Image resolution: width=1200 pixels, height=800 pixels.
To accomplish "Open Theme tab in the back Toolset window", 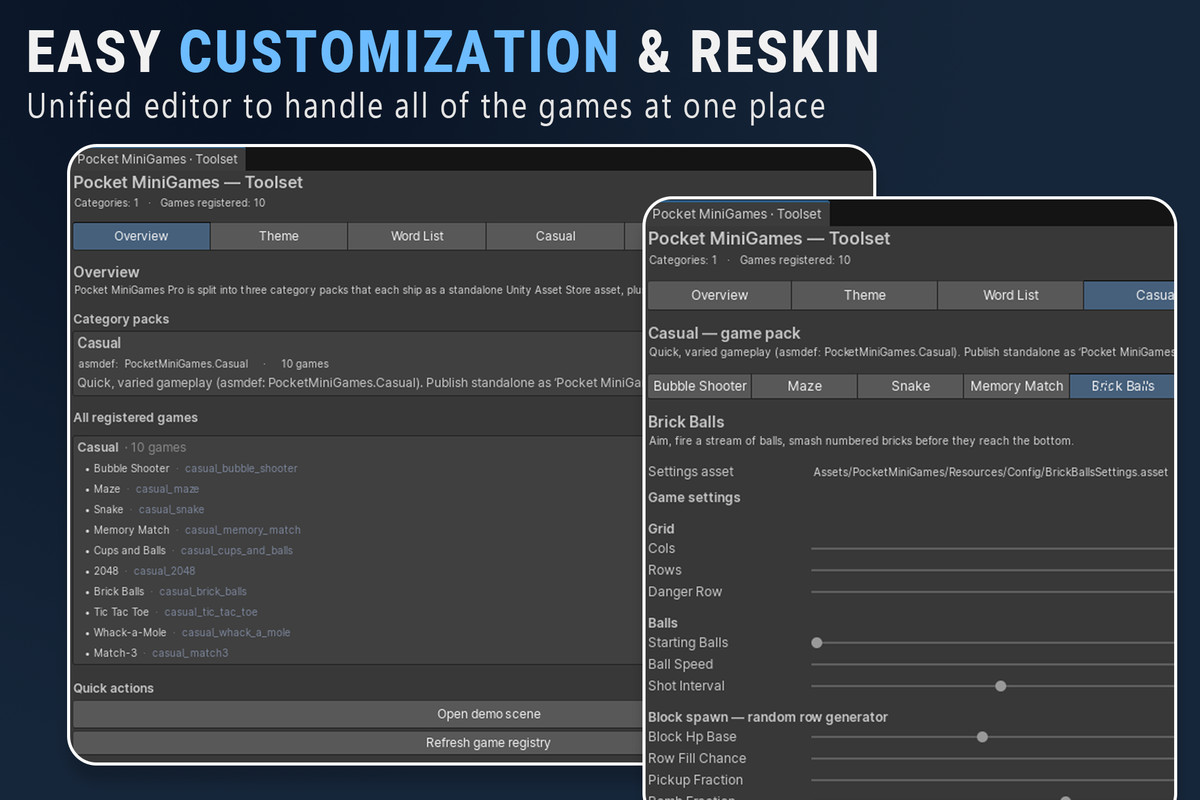I will [x=279, y=236].
